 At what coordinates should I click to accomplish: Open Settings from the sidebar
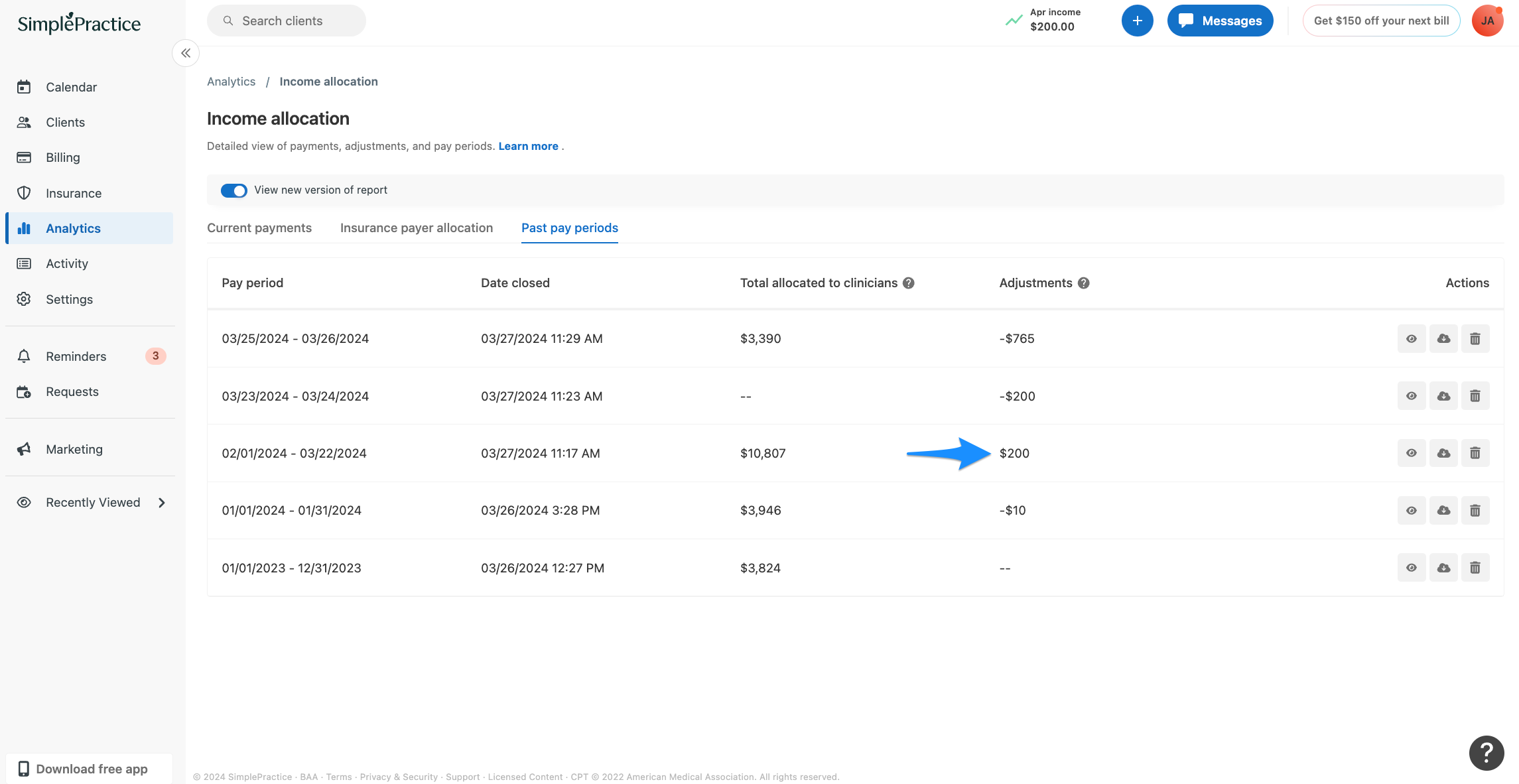tap(89, 299)
